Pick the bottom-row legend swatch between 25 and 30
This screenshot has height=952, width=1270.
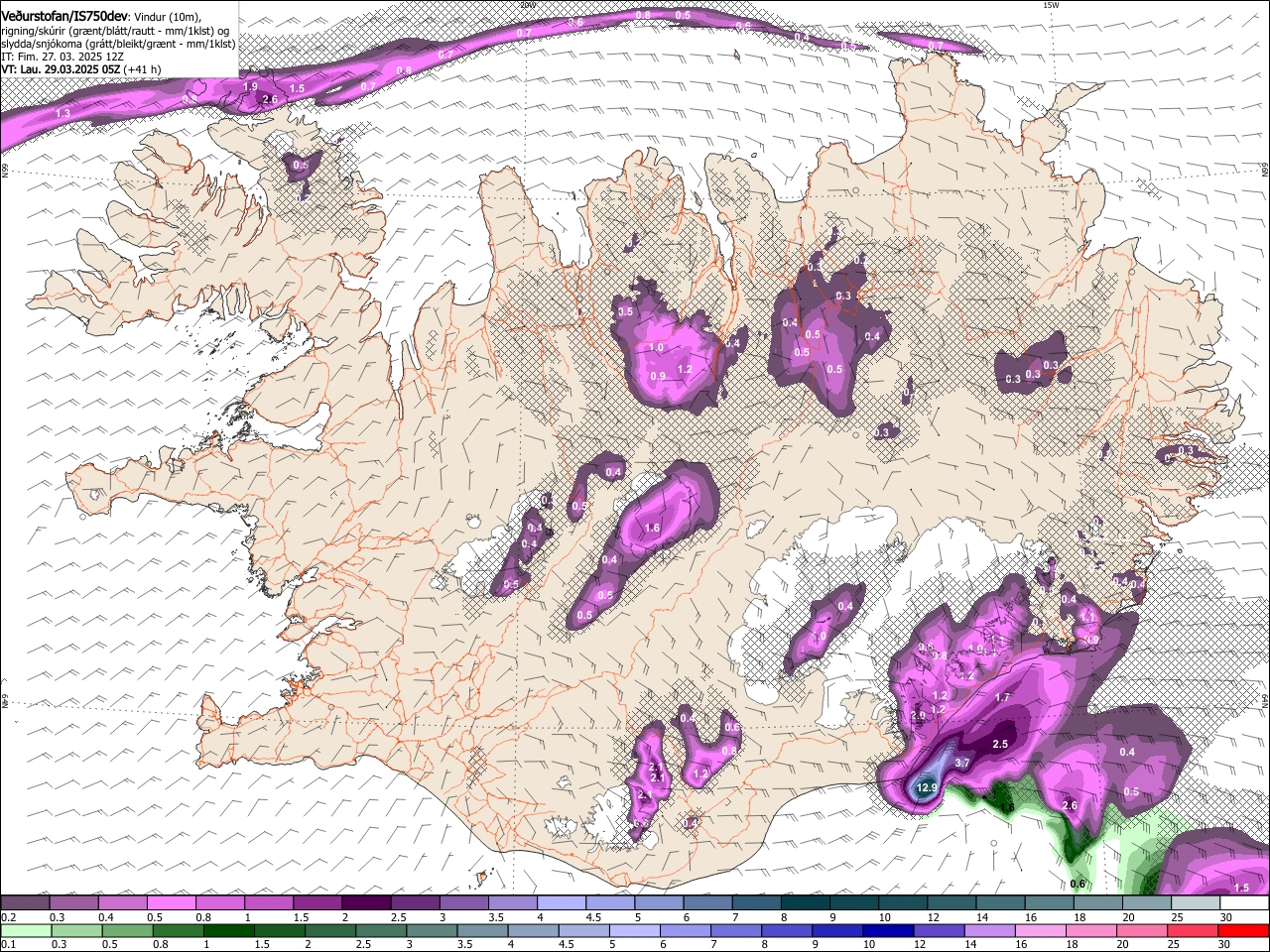[x=1195, y=930]
